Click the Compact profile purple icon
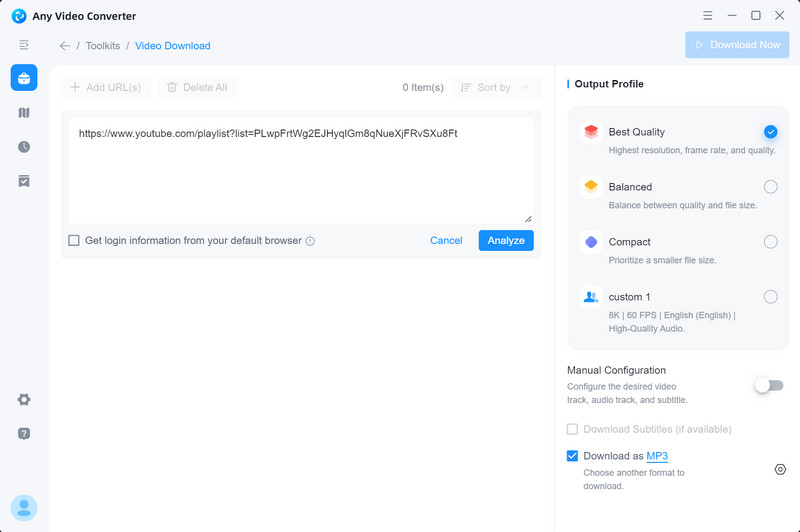The height and width of the screenshot is (532, 800). point(591,242)
